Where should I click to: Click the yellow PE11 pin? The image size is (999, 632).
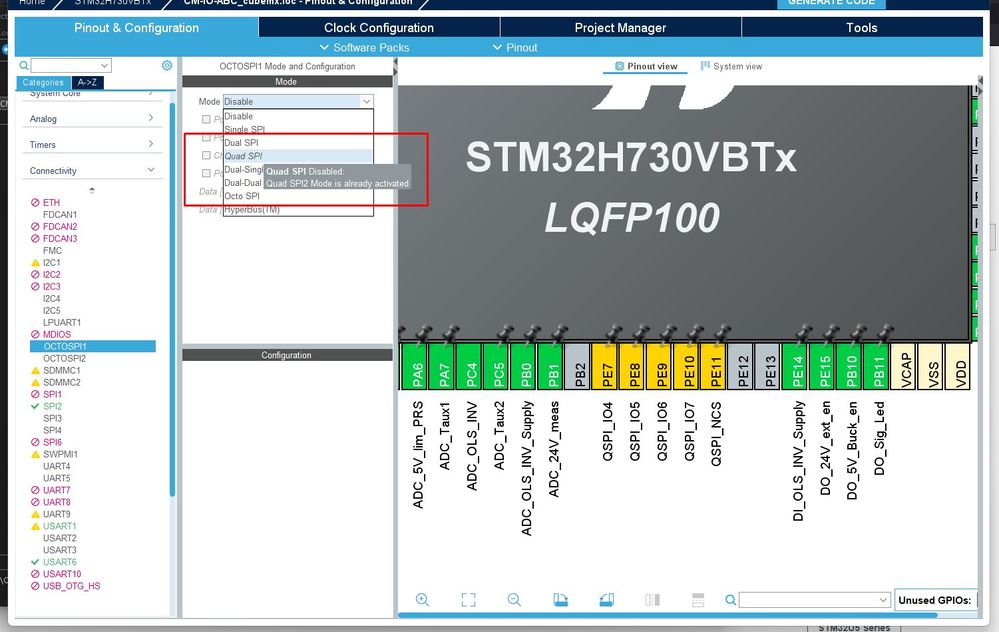coord(714,366)
